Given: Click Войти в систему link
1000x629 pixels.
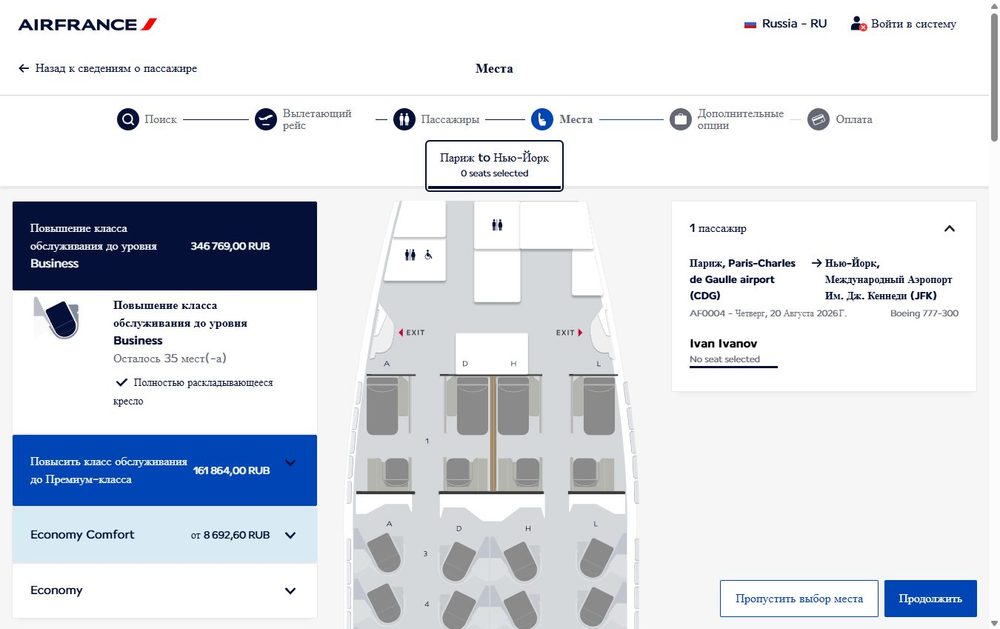Looking at the screenshot, I should (x=913, y=24).
